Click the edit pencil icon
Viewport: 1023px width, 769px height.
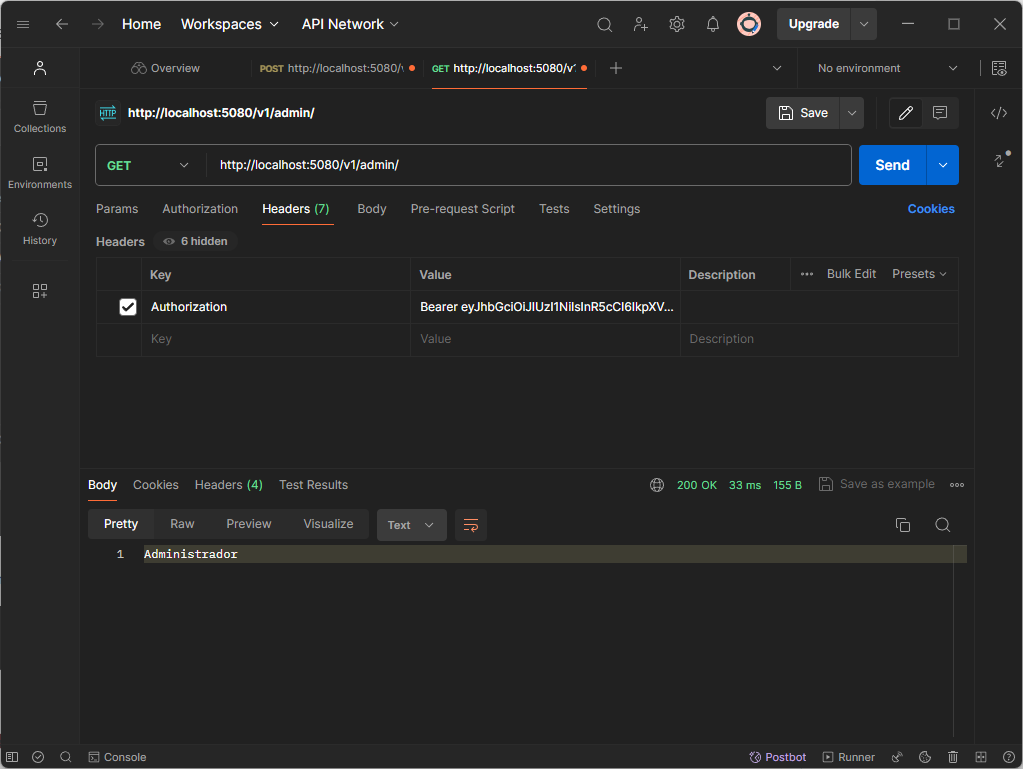(x=906, y=113)
